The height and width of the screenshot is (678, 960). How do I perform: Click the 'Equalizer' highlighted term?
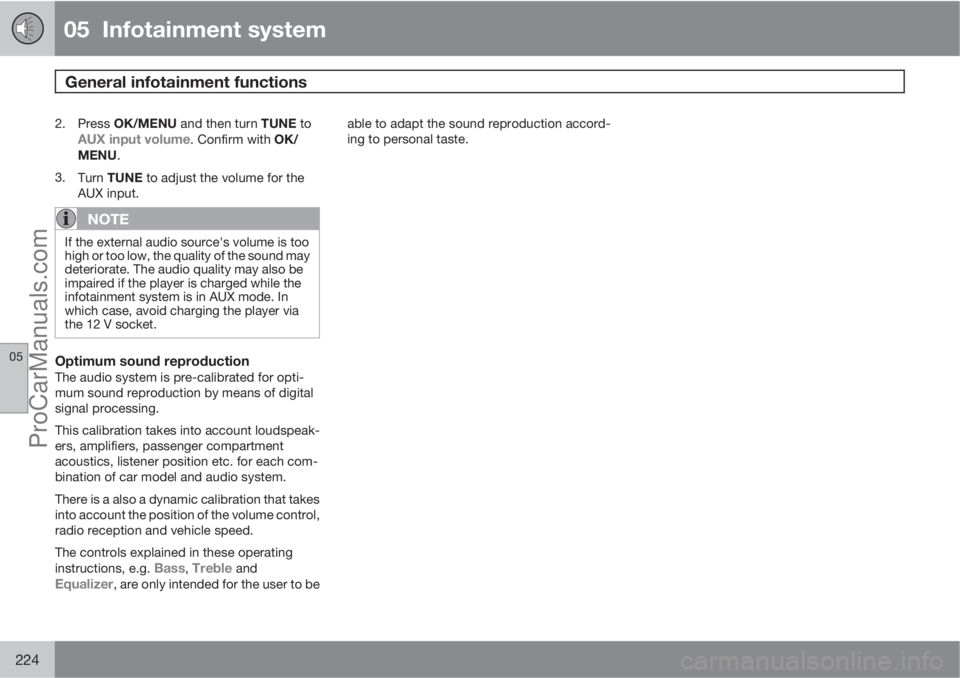point(84,584)
